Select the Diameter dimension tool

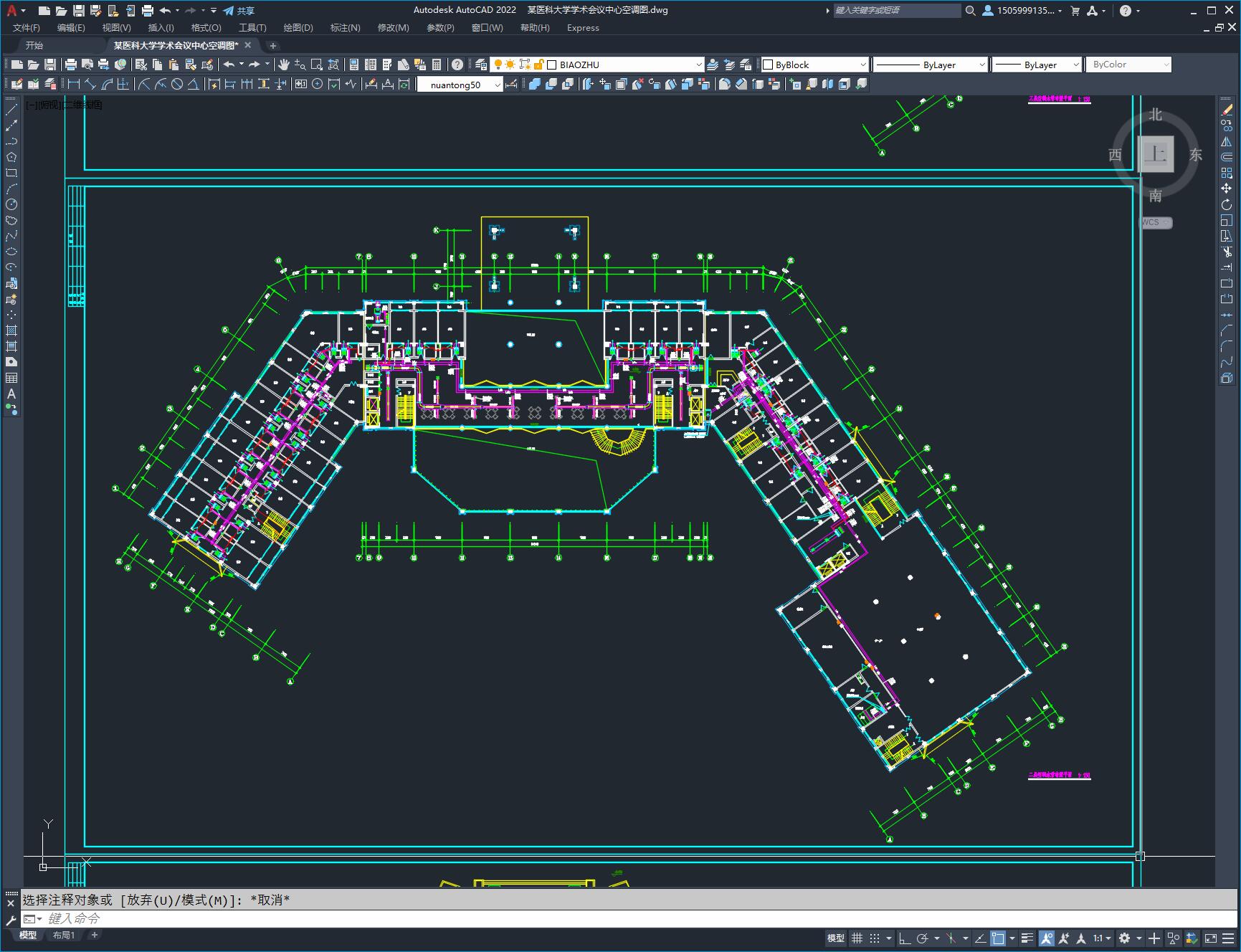(177, 84)
